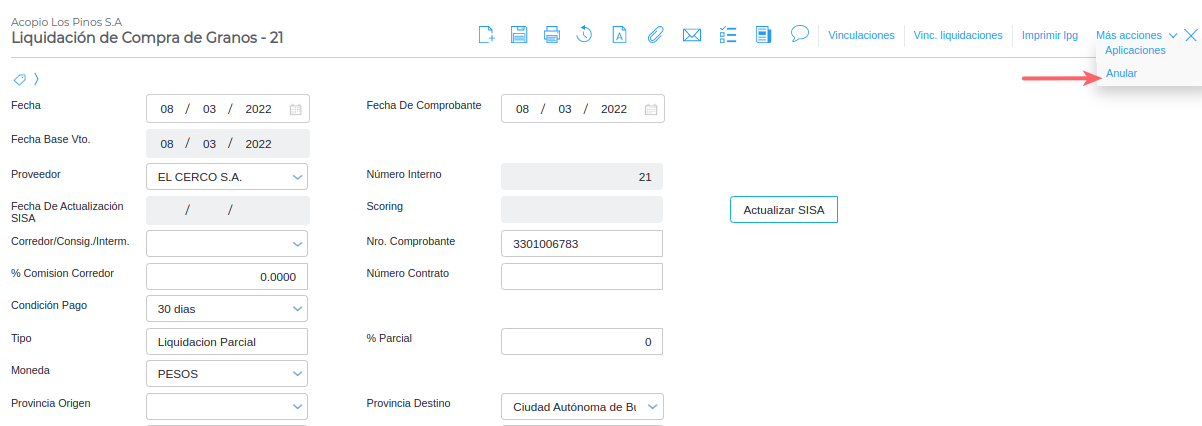Viewport: 1202px width, 426px height.
Task: Click the envelope email icon
Action: 691,35
